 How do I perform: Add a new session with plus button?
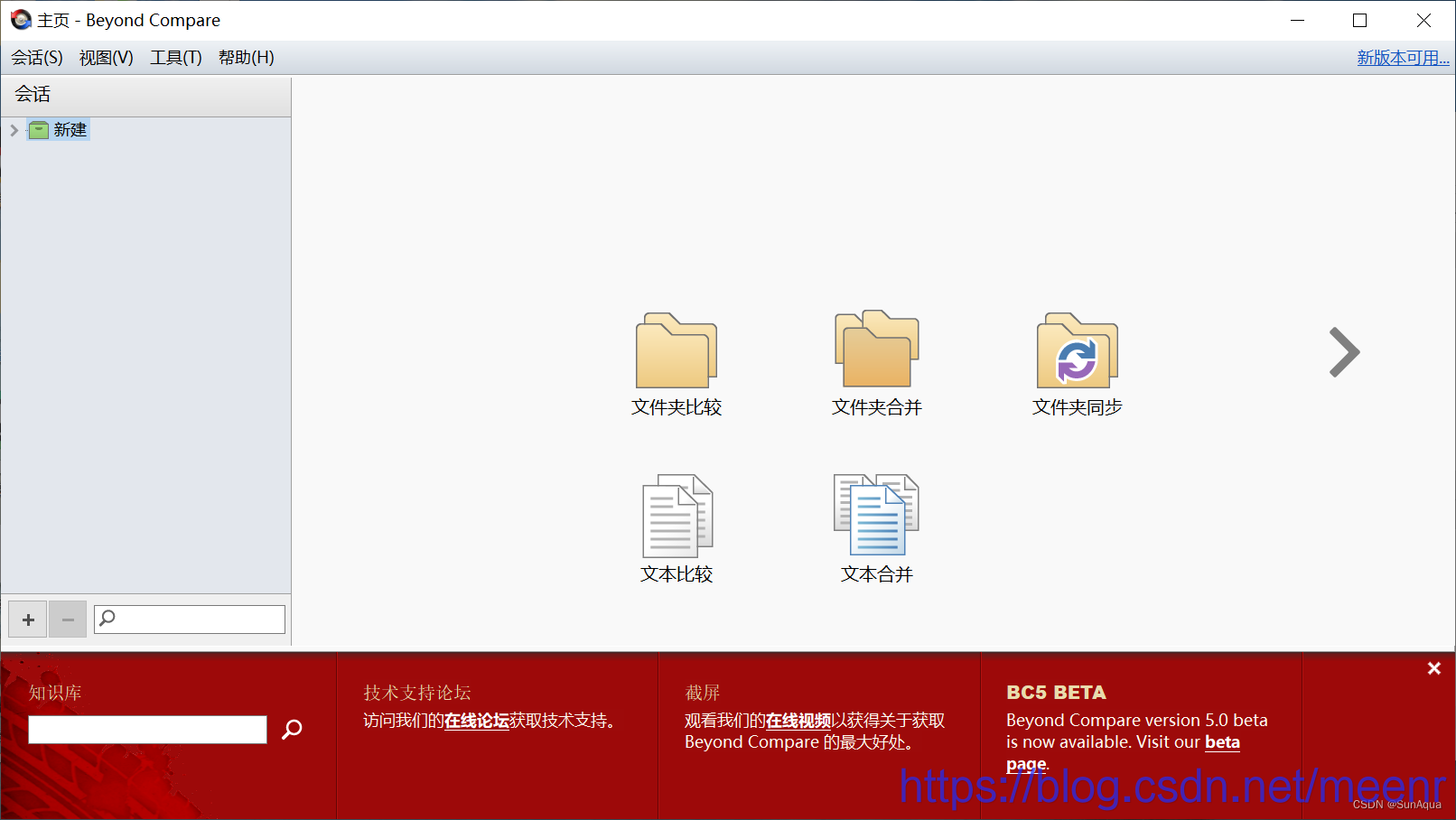pos(27,619)
